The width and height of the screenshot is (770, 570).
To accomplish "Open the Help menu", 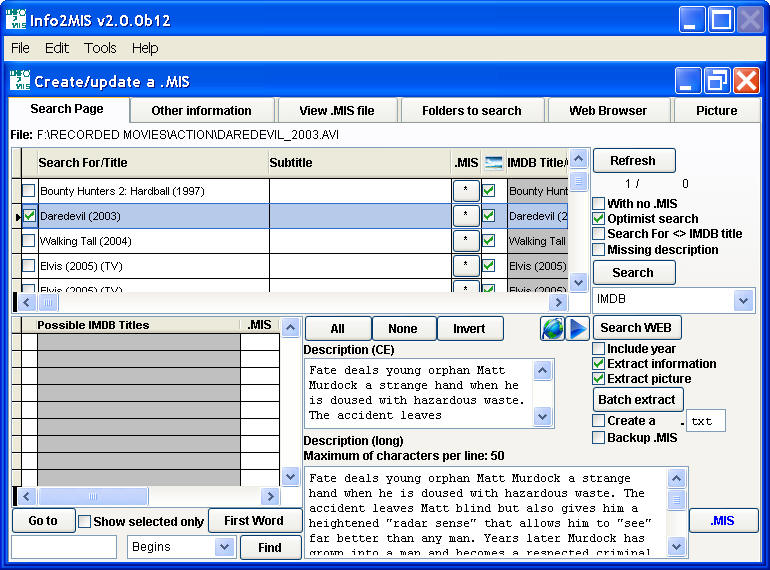I will [145, 48].
